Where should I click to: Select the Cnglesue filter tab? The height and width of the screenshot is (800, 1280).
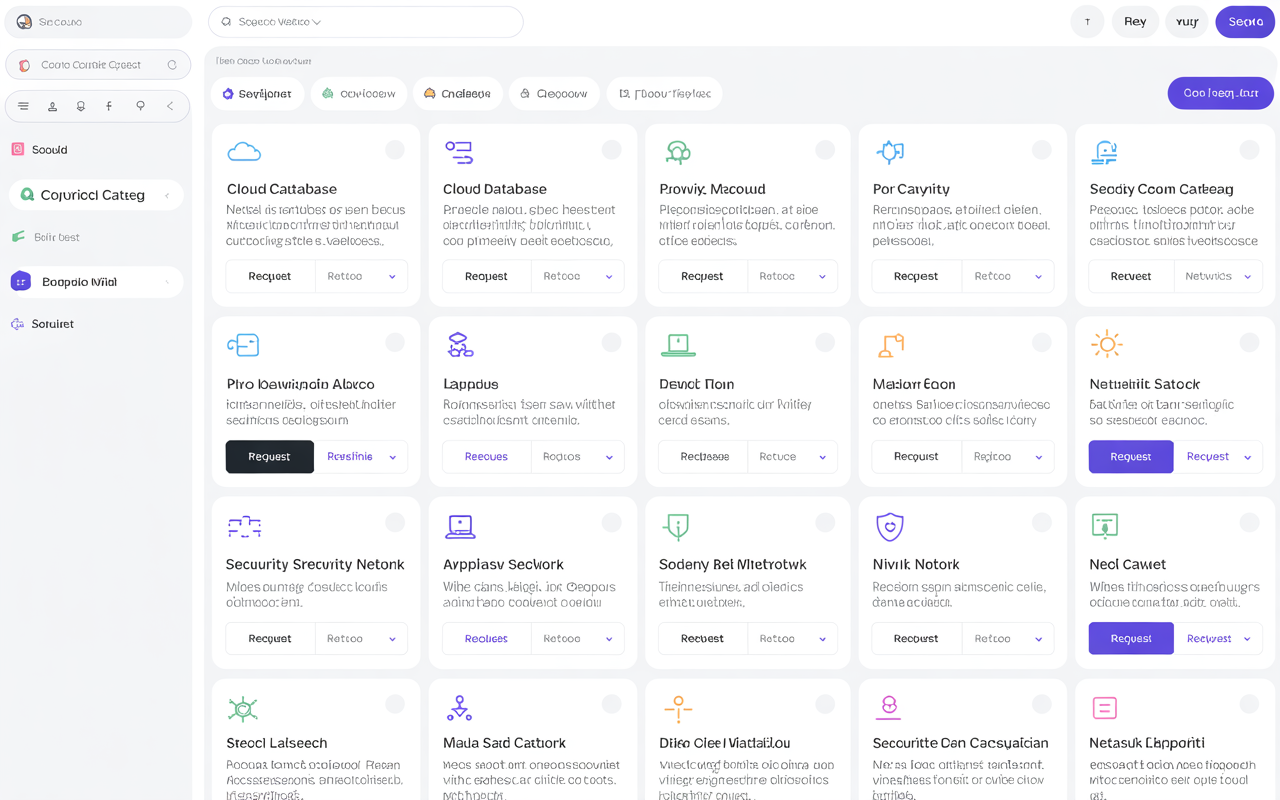tap(457, 93)
